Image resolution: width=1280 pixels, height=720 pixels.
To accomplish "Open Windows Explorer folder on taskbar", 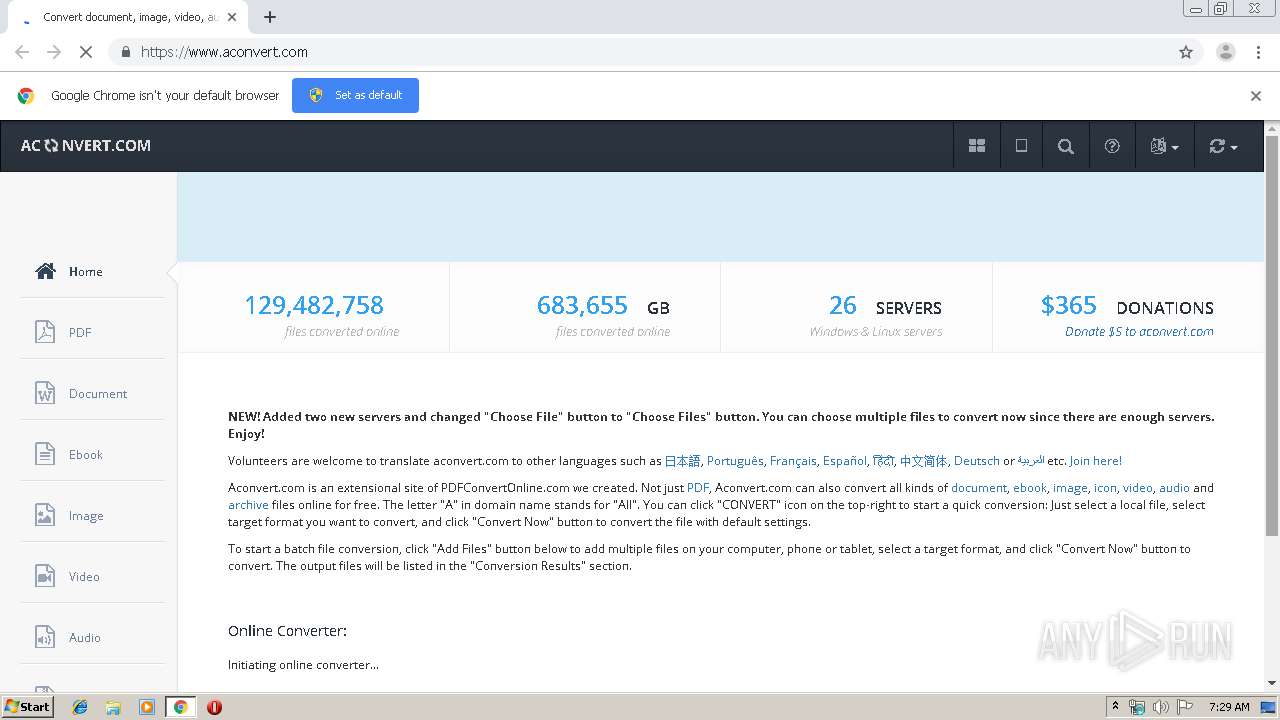I will [113, 707].
